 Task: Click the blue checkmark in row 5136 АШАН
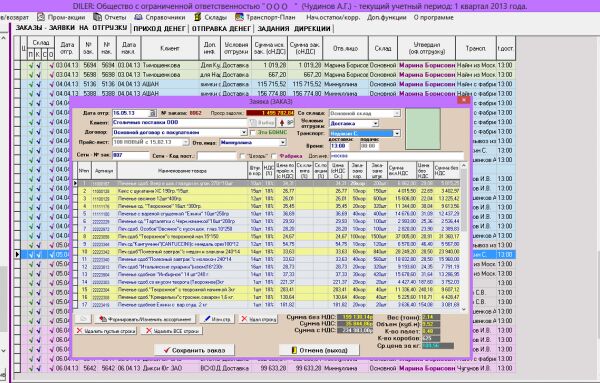pos(38,84)
